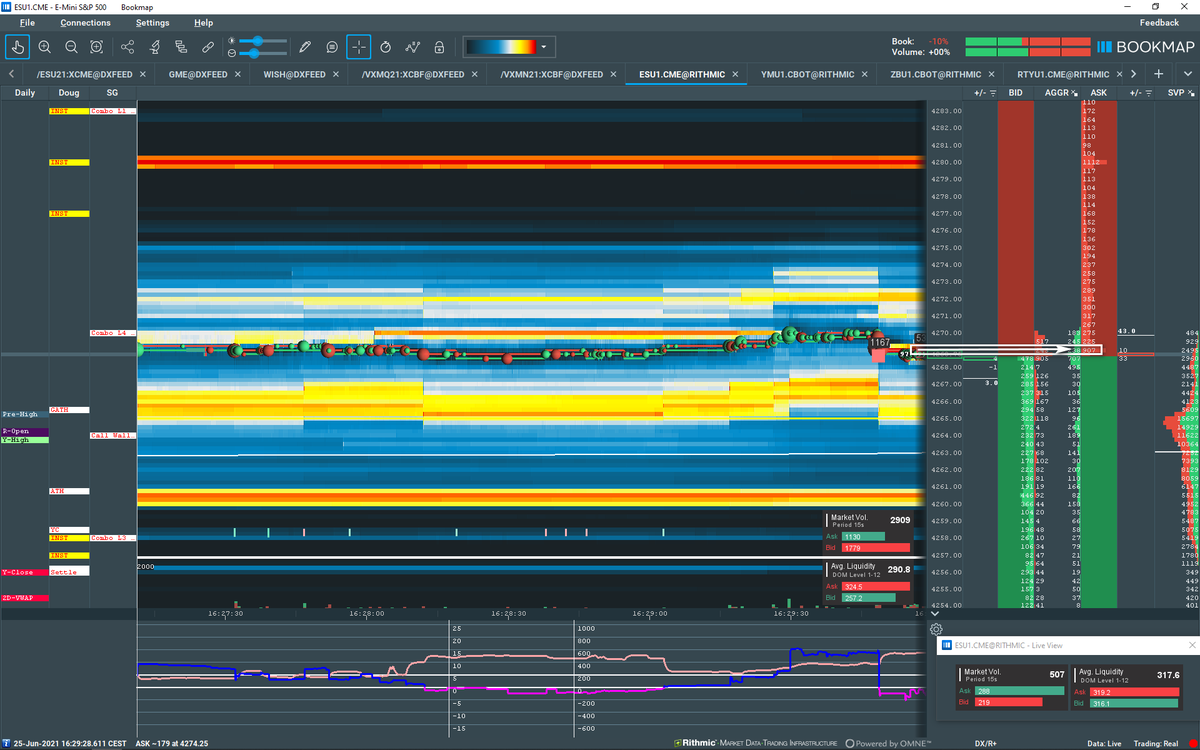This screenshot has width=1200, height=750.
Task: Click the Book/Volume imbalance bar indicator
Action: point(1027,46)
